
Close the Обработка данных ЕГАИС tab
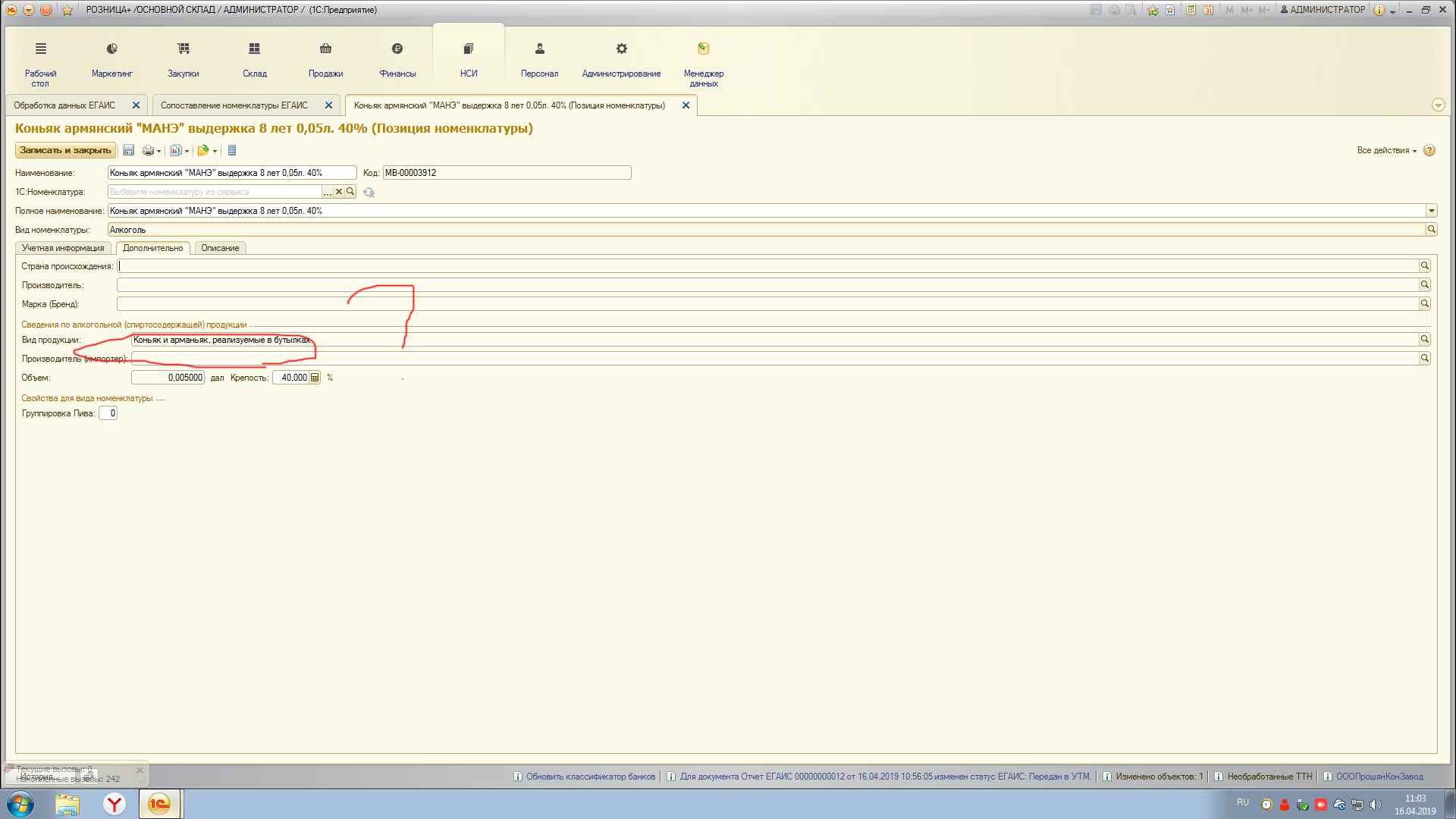136,105
